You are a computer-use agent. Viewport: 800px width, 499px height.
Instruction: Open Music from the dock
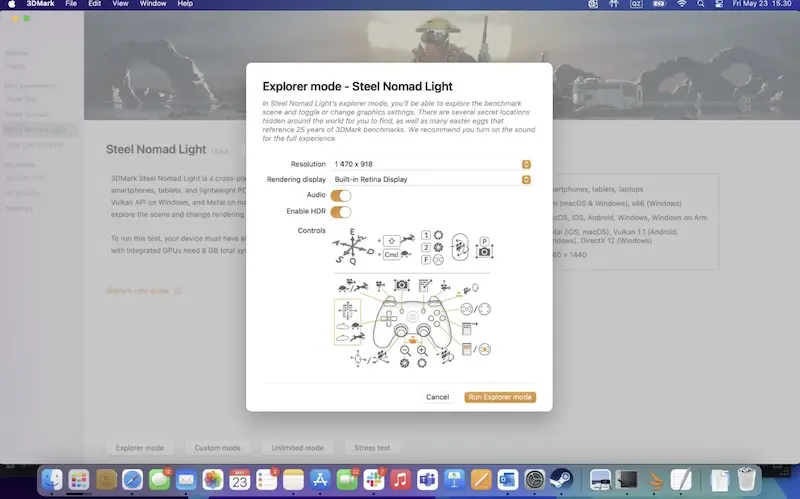coord(401,480)
